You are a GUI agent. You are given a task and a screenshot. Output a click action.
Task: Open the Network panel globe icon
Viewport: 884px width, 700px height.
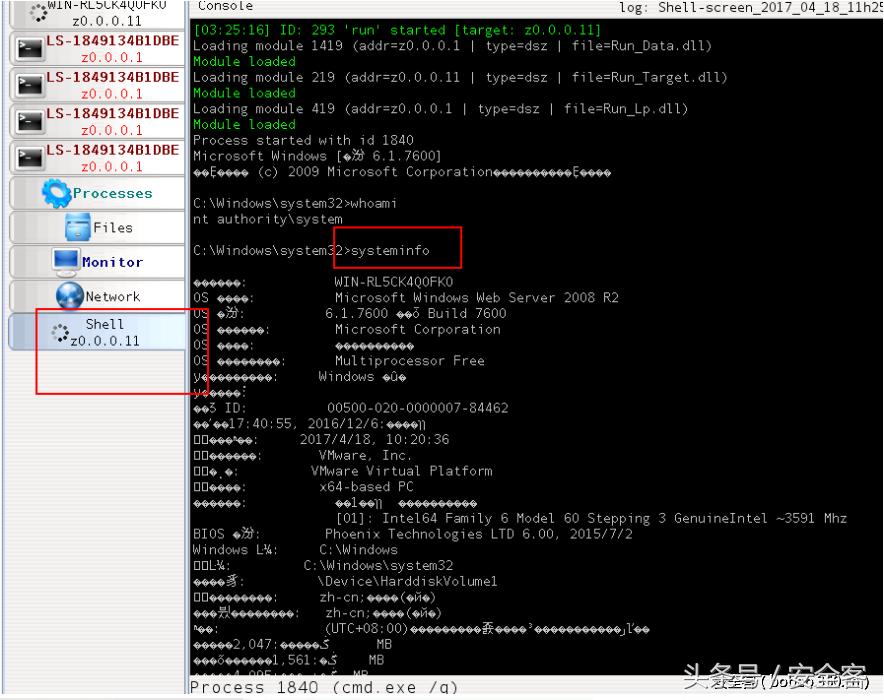[69, 296]
